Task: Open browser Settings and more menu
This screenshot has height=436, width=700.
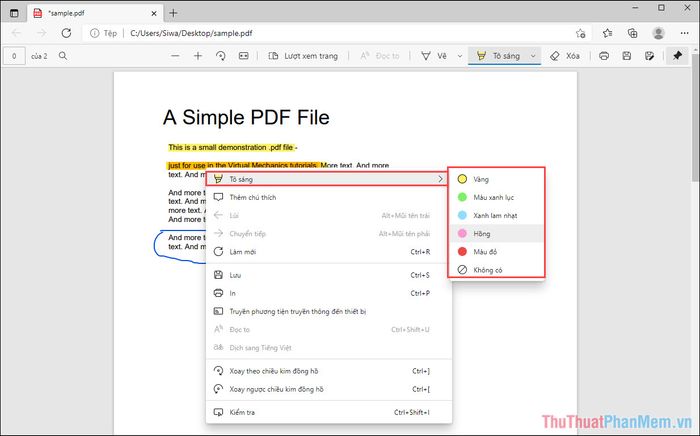Action: (684, 33)
